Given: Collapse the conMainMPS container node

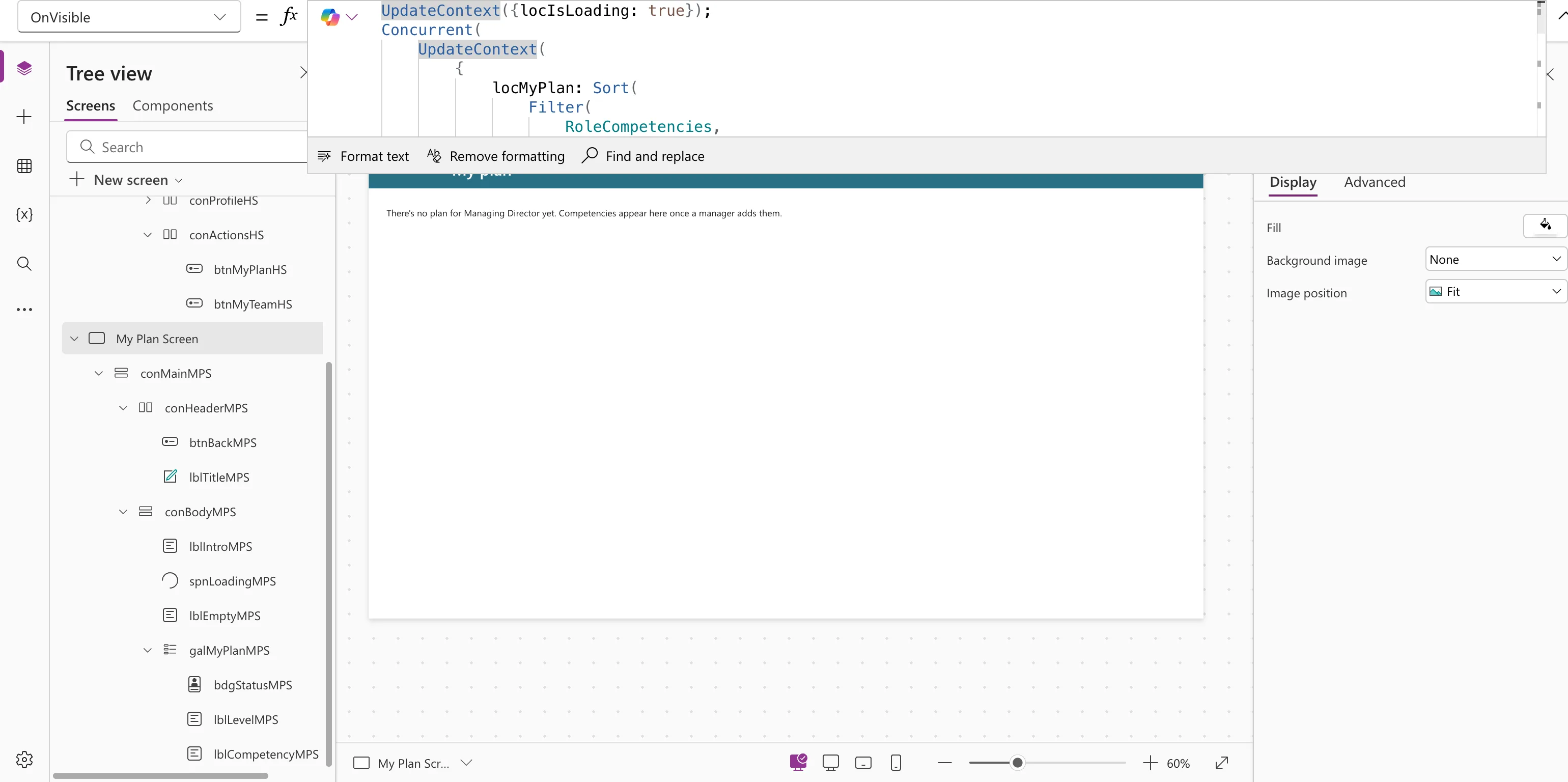Looking at the screenshot, I should (99, 373).
